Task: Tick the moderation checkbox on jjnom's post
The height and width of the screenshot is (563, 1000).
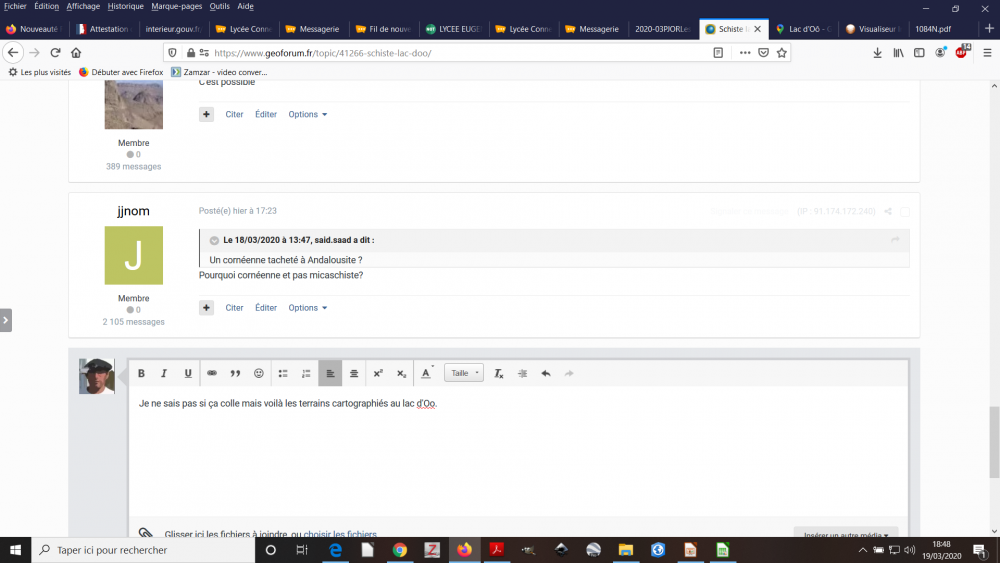Action: (904, 212)
